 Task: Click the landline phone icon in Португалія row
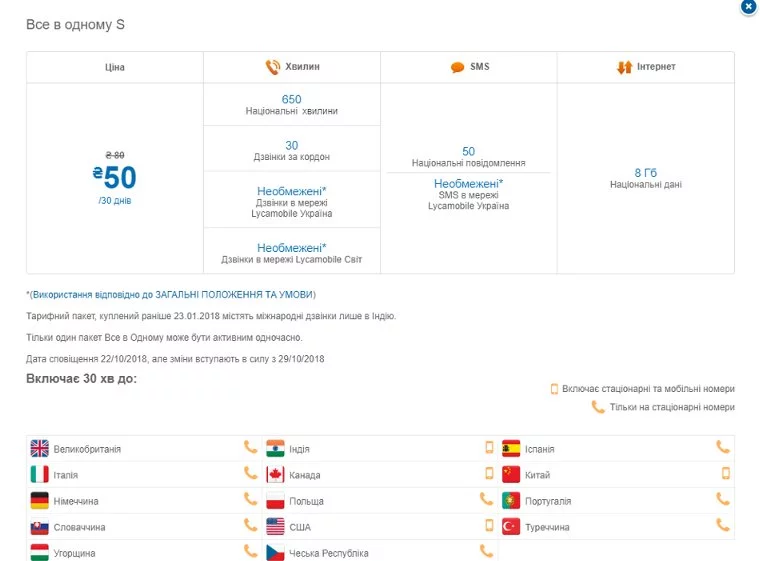723,499
